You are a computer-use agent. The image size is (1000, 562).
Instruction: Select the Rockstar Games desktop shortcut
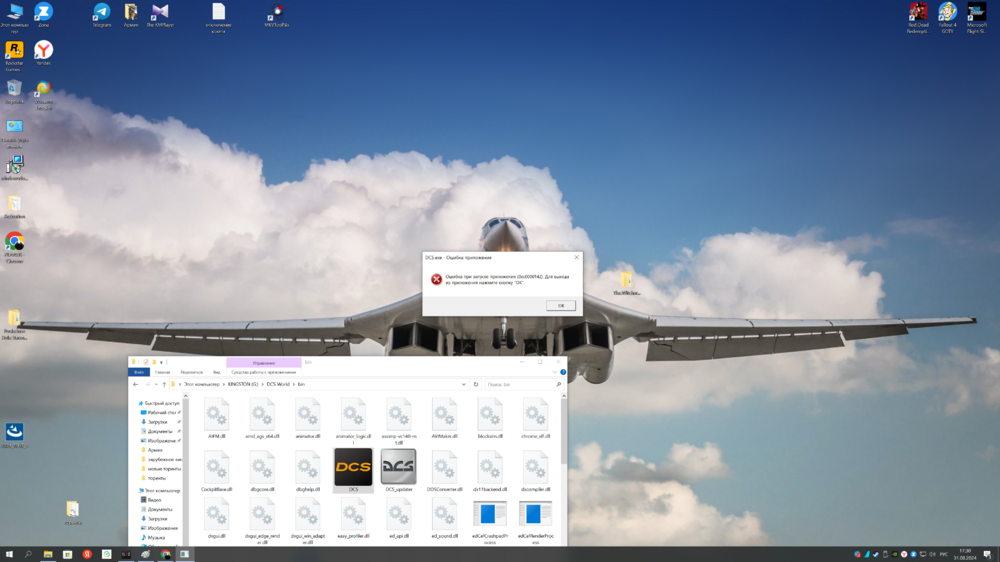(x=14, y=56)
